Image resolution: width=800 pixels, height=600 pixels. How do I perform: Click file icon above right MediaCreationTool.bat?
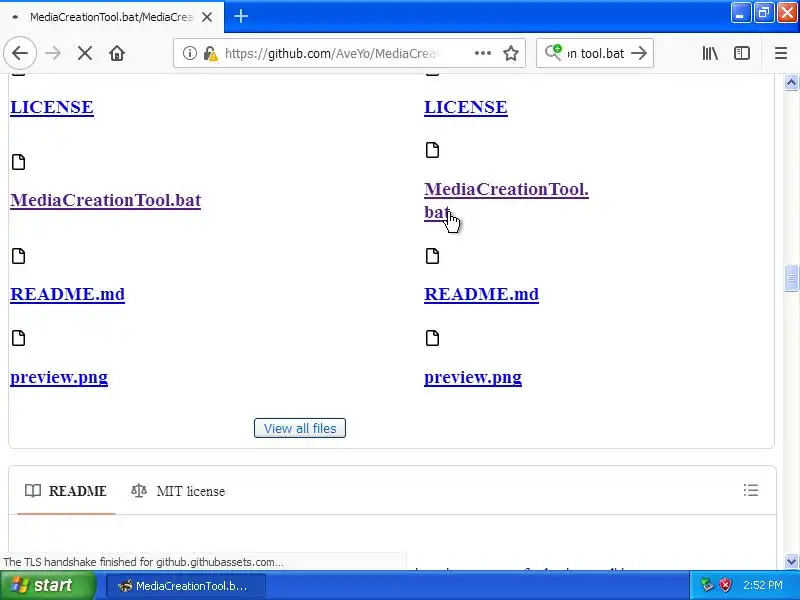[x=432, y=150]
